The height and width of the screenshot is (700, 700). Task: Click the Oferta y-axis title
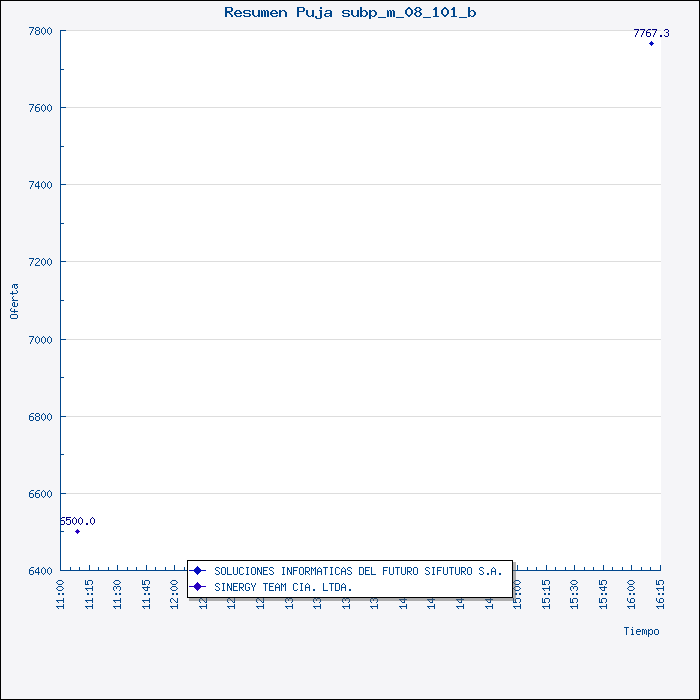(x=14, y=301)
